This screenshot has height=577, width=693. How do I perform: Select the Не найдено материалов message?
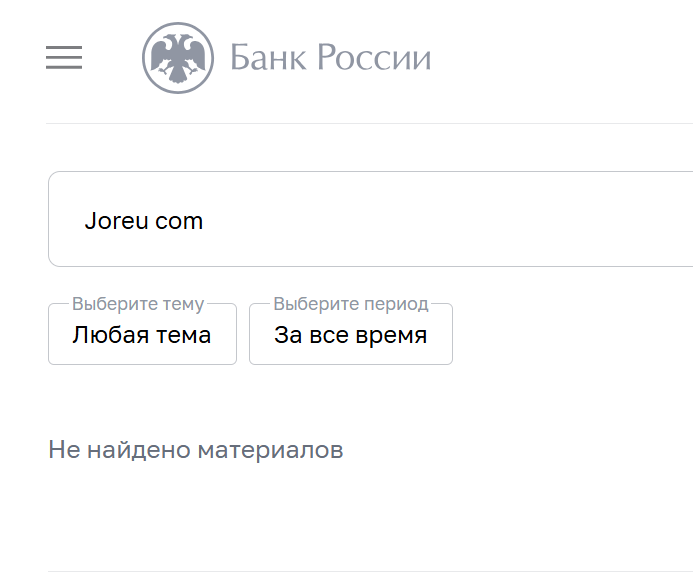coord(196,450)
